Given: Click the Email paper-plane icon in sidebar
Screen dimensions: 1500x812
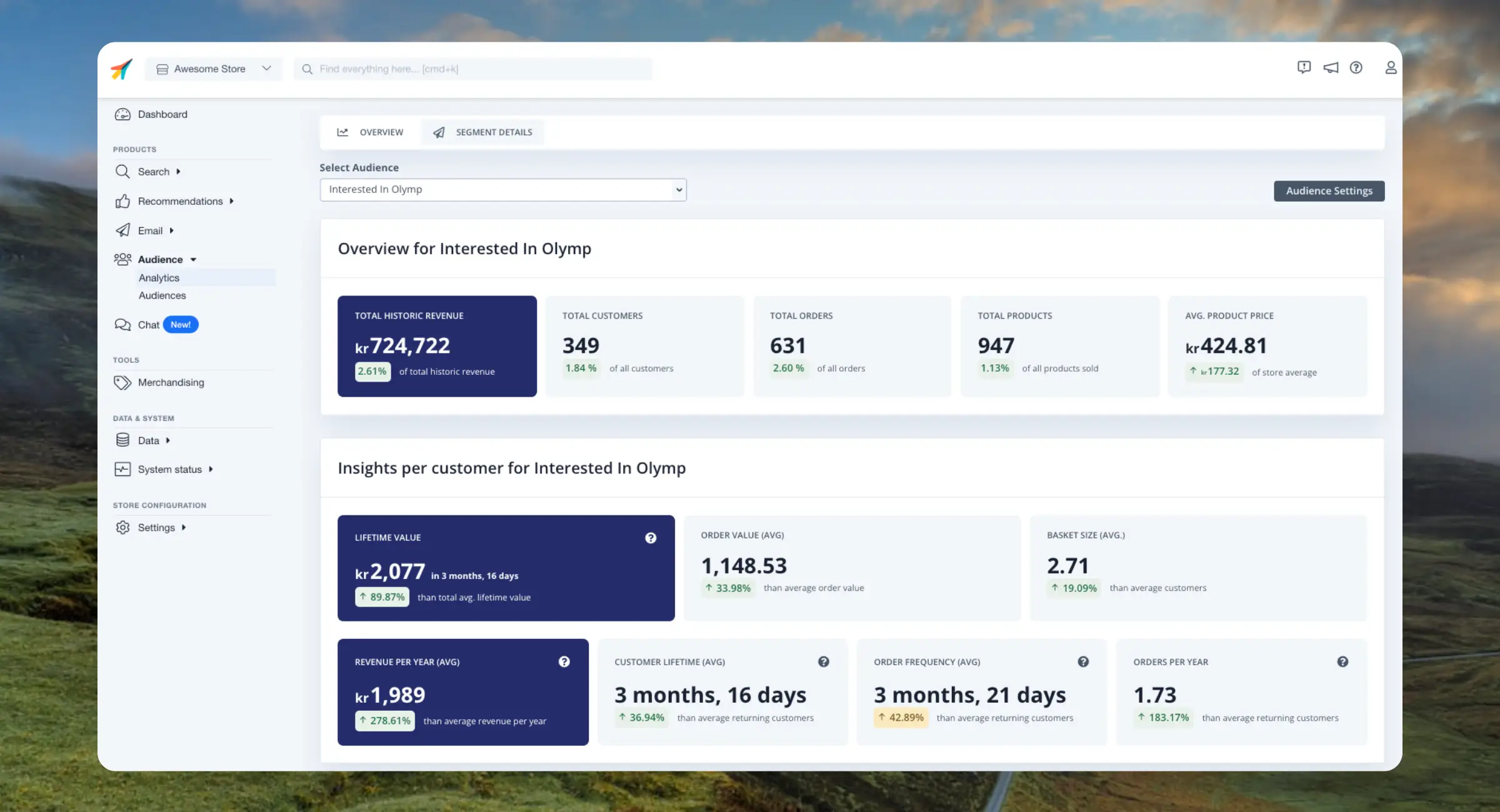Looking at the screenshot, I should pyautogui.click(x=122, y=230).
